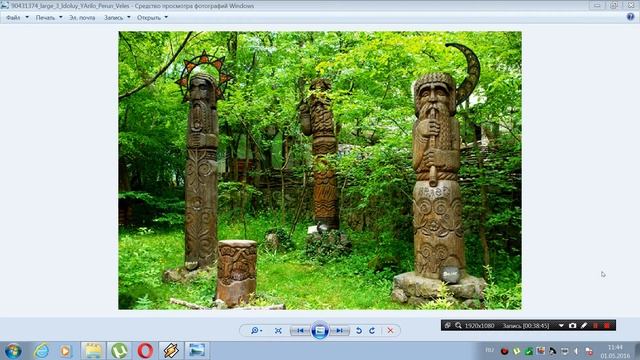Open the File Explorer folder icon

pyautogui.click(x=93, y=351)
